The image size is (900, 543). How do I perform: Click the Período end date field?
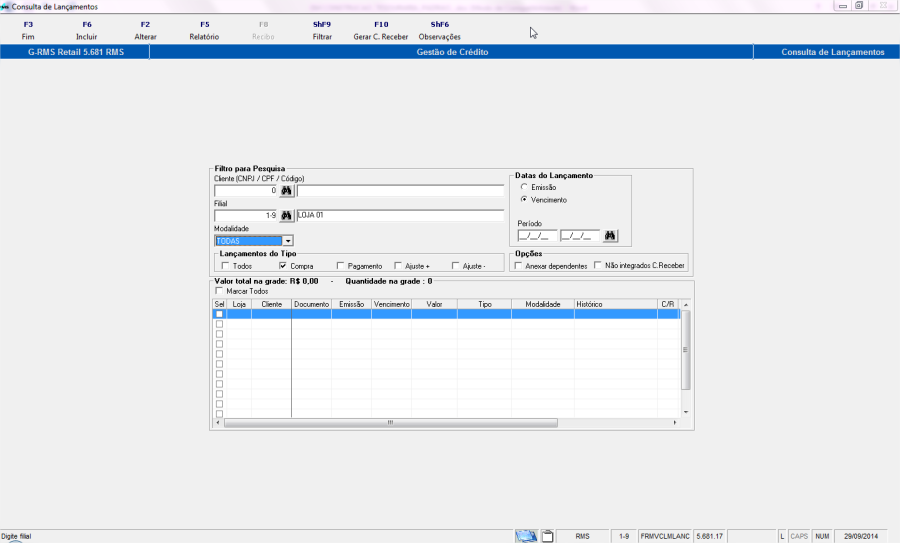pyautogui.click(x=580, y=236)
